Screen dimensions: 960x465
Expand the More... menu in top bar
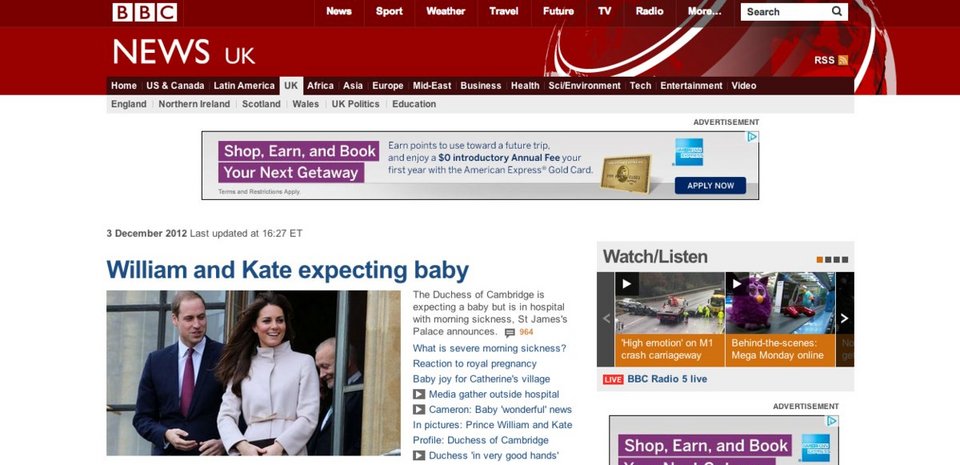pos(704,12)
